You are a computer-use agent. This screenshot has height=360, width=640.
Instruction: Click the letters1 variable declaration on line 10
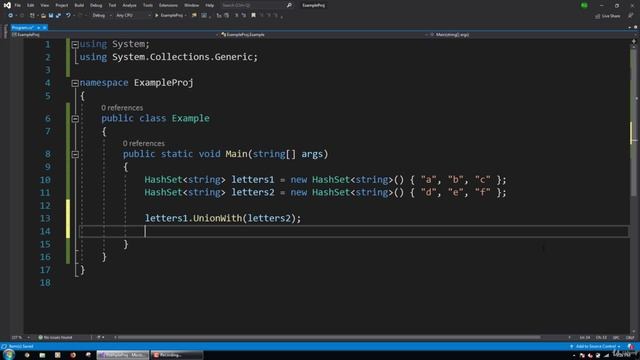pos(253,180)
